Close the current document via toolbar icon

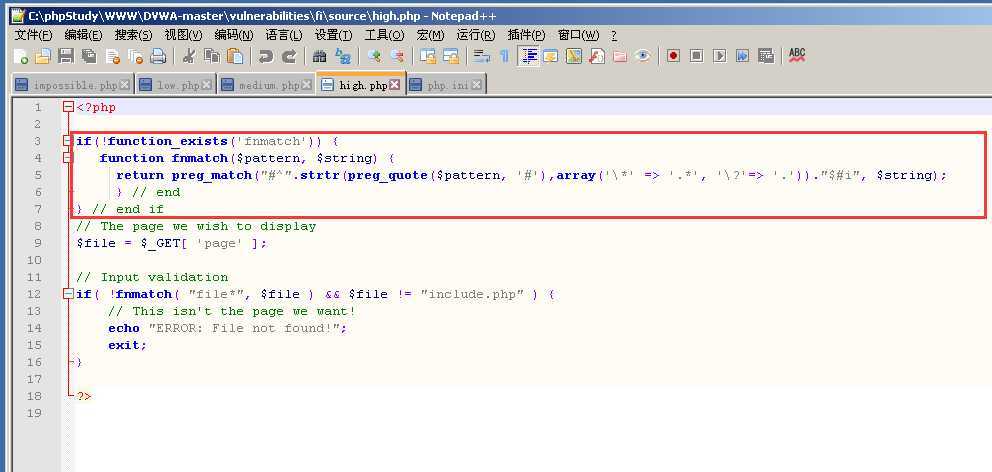(x=113, y=56)
